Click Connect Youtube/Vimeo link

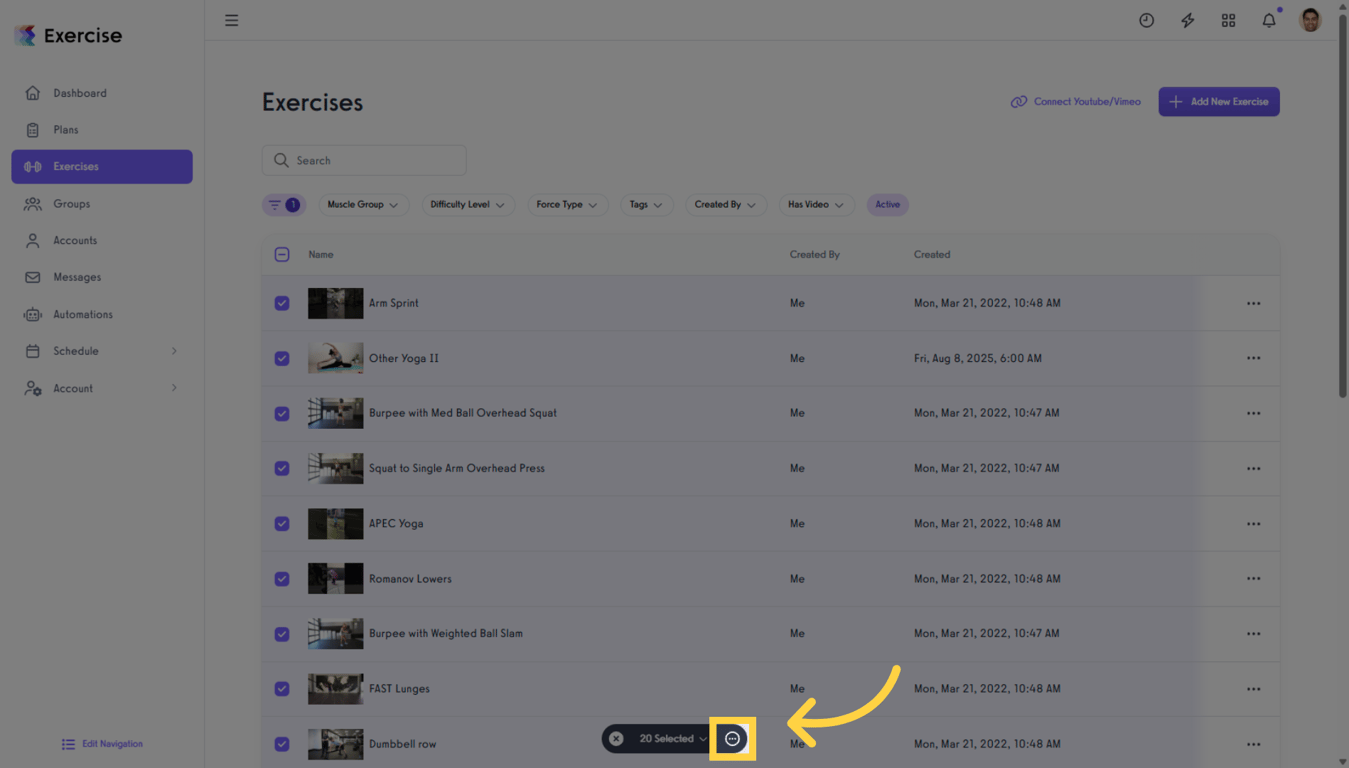pos(1075,102)
